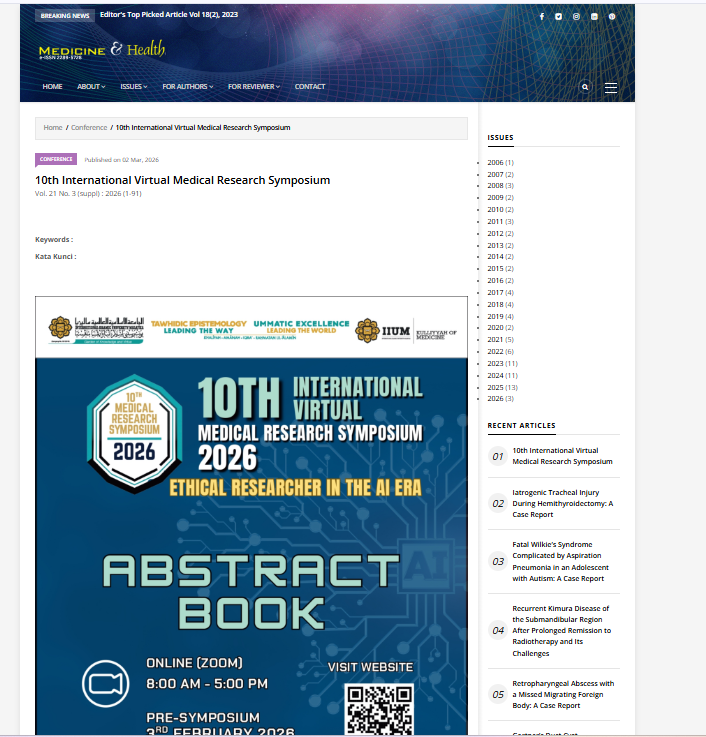The image size is (706, 737).
Task: Open the FOR REVIEWER dropdown
Action: point(254,87)
